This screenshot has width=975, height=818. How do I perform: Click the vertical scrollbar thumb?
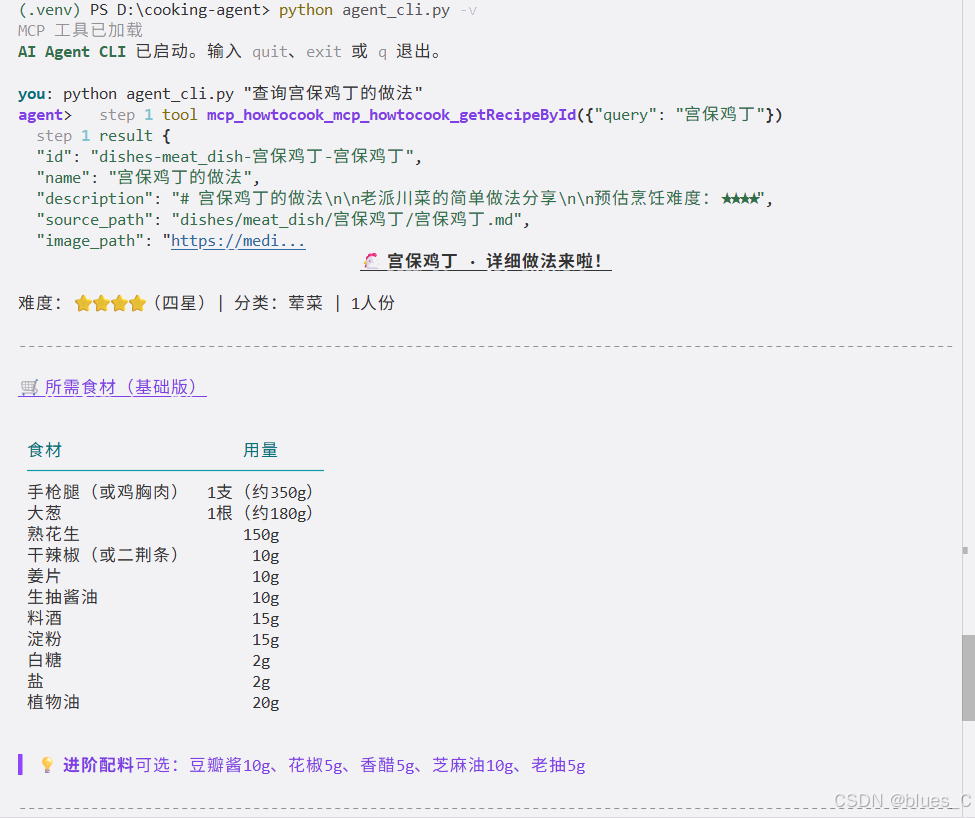coord(968,678)
